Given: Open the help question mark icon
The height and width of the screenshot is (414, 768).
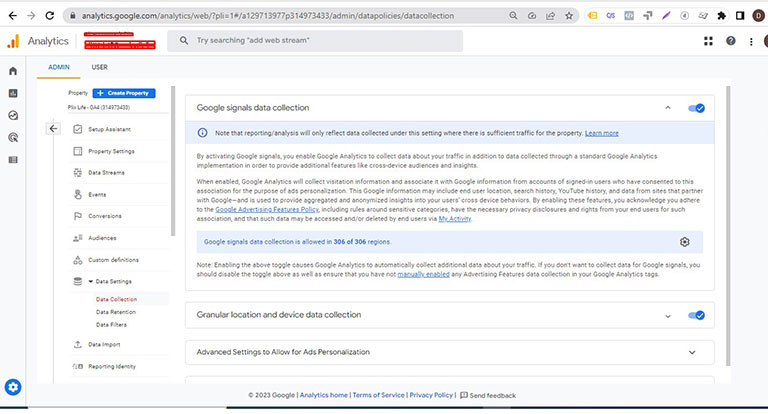Looking at the screenshot, I should [731, 41].
